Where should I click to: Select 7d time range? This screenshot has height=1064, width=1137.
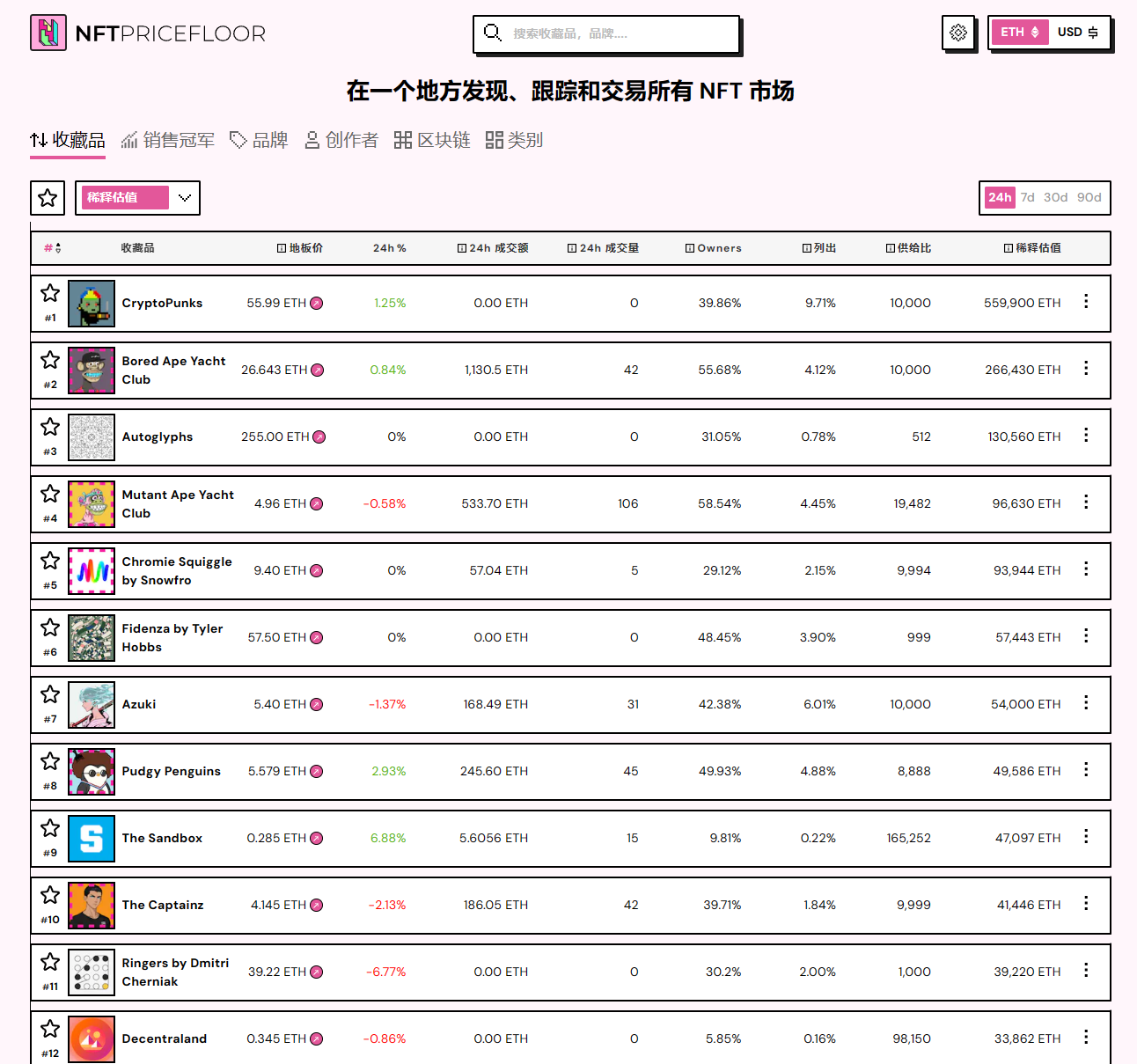(x=1028, y=198)
